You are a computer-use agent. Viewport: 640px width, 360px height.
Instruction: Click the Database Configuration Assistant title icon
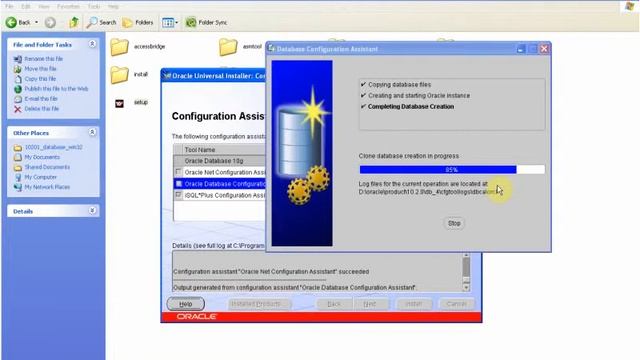(x=271, y=49)
